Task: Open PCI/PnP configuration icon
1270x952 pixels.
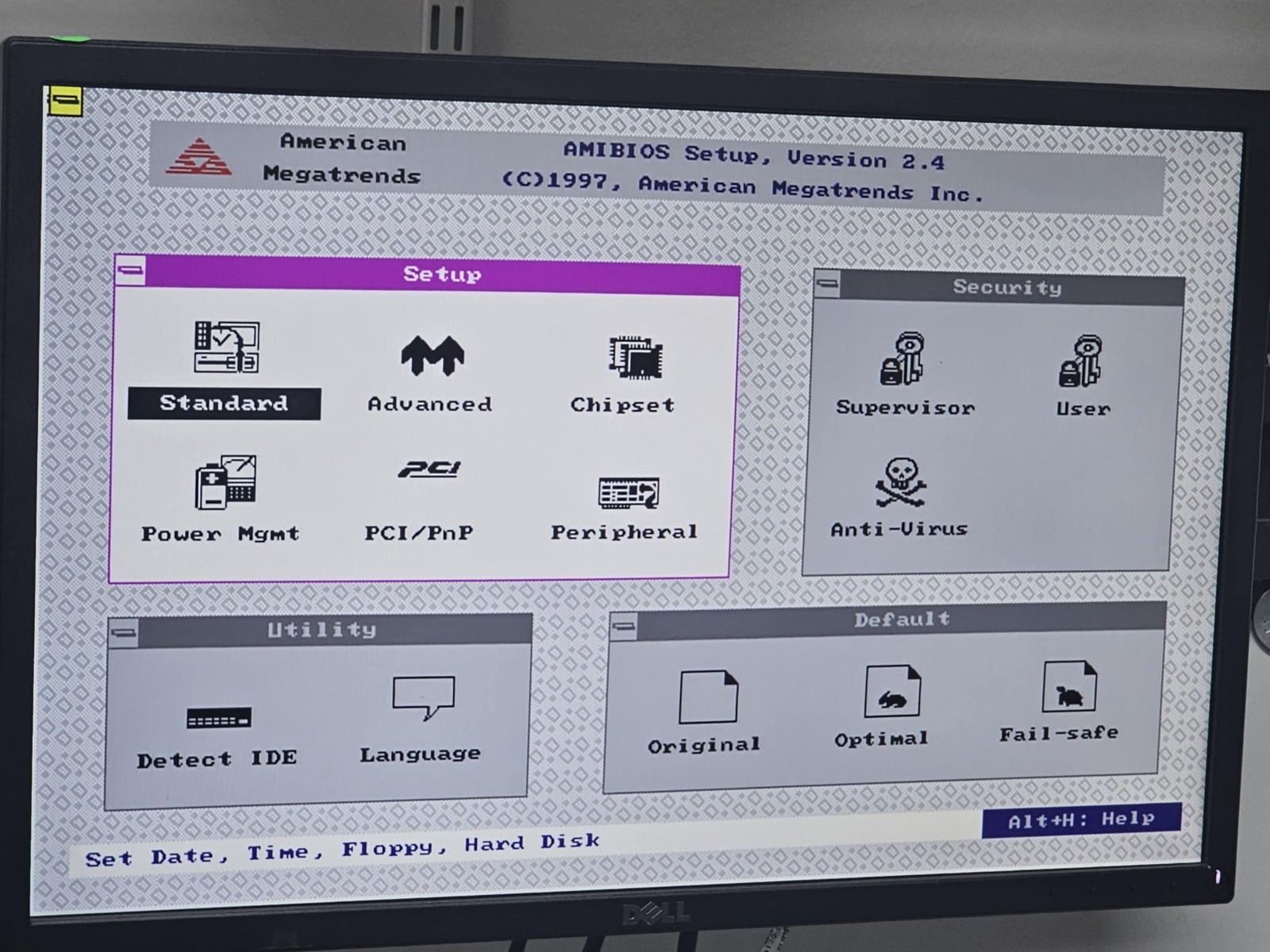Action: coord(429,469)
